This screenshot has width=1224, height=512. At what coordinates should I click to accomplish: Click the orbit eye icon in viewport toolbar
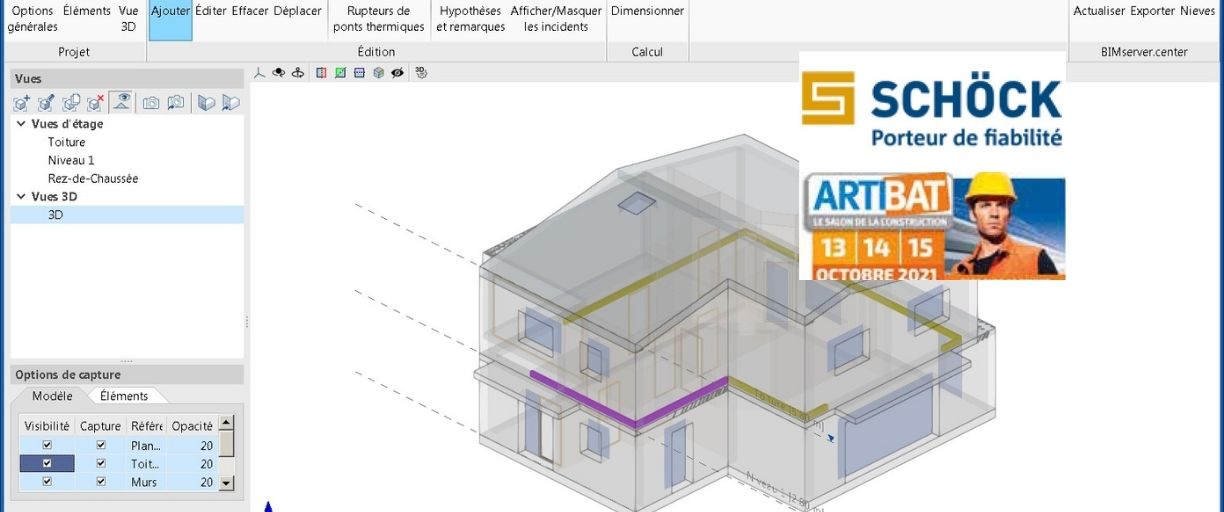(279, 73)
